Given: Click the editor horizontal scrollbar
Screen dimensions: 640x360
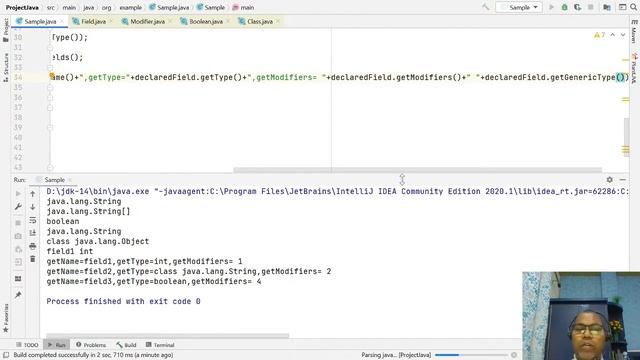Looking at the screenshot, I should pyautogui.click(x=418, y=170).
